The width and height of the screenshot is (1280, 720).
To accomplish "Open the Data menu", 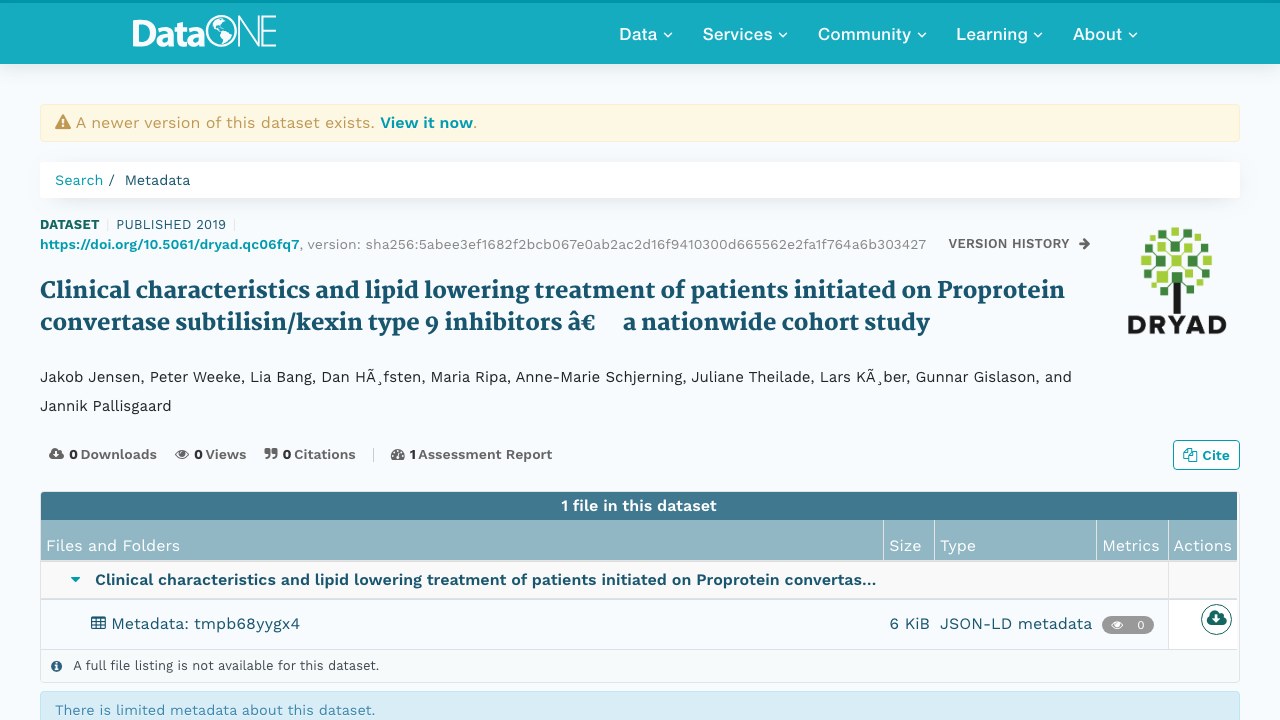I will coord(645,34).
